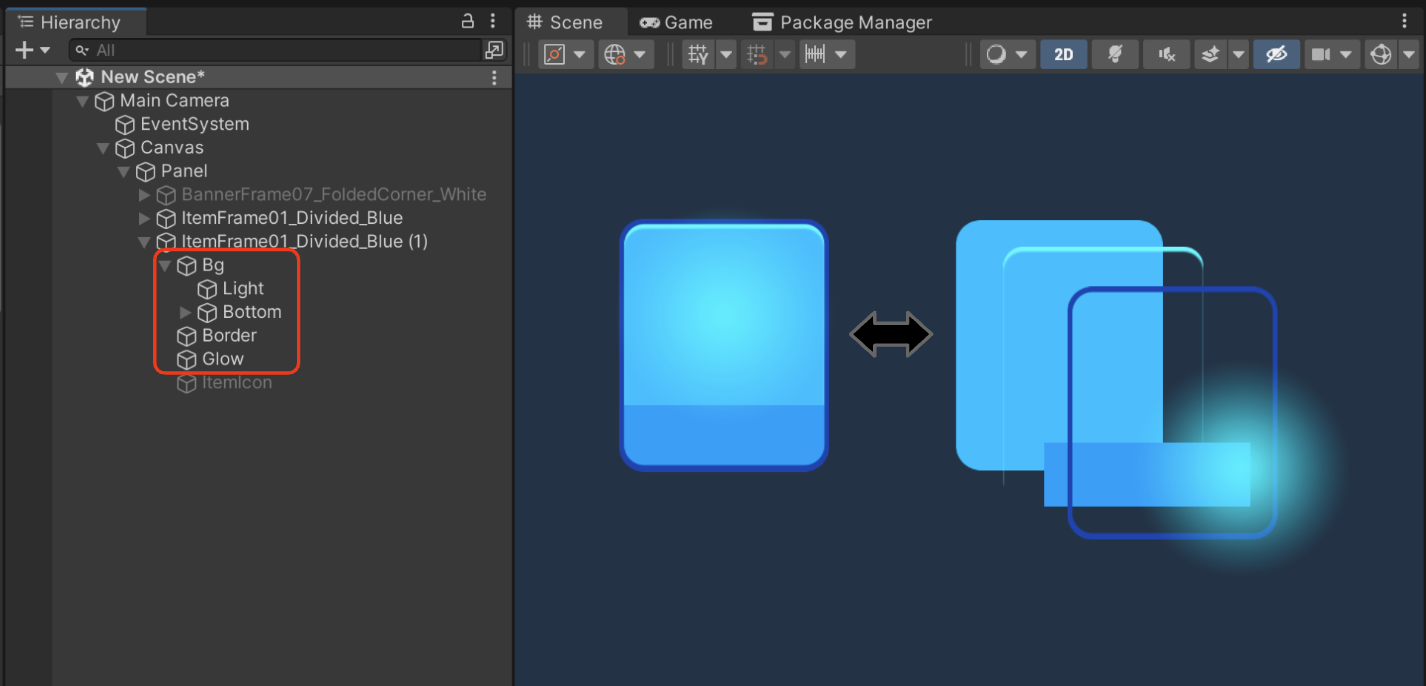
Task: Expand the Bottom object arrow
Action: pyautogui.click(x=185, y=312)
